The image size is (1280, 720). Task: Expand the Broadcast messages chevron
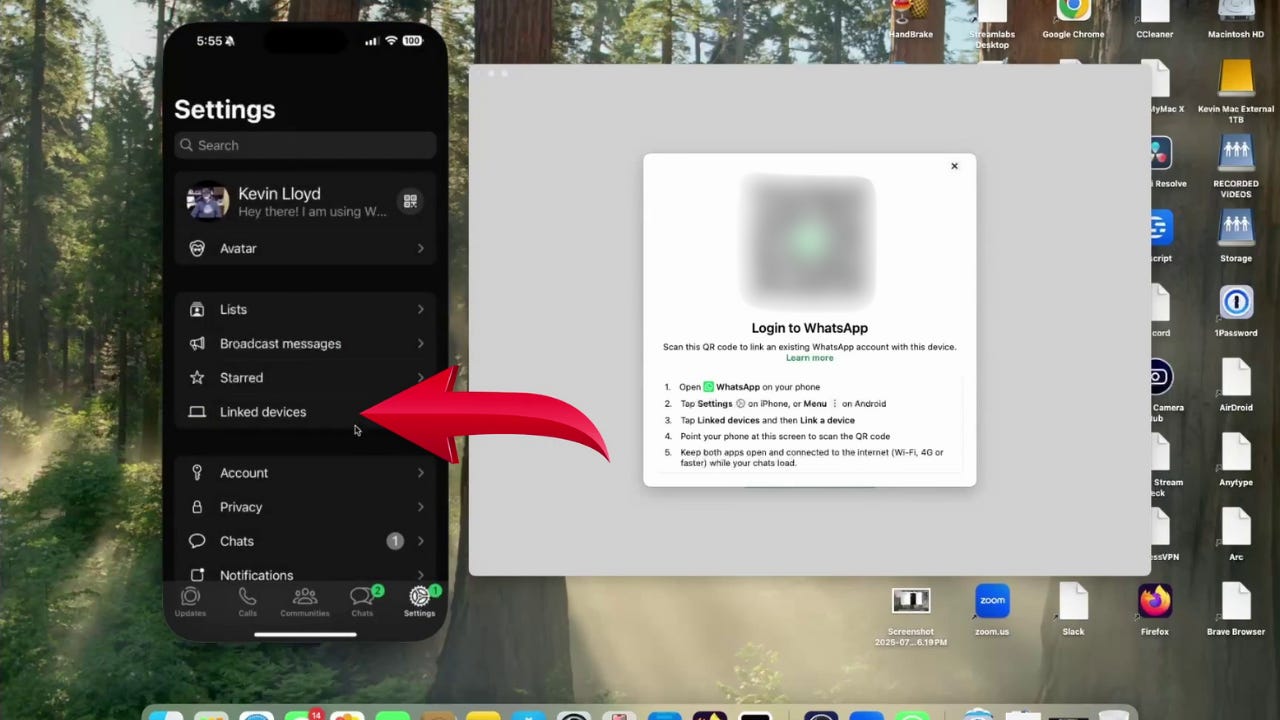point(420,343)
